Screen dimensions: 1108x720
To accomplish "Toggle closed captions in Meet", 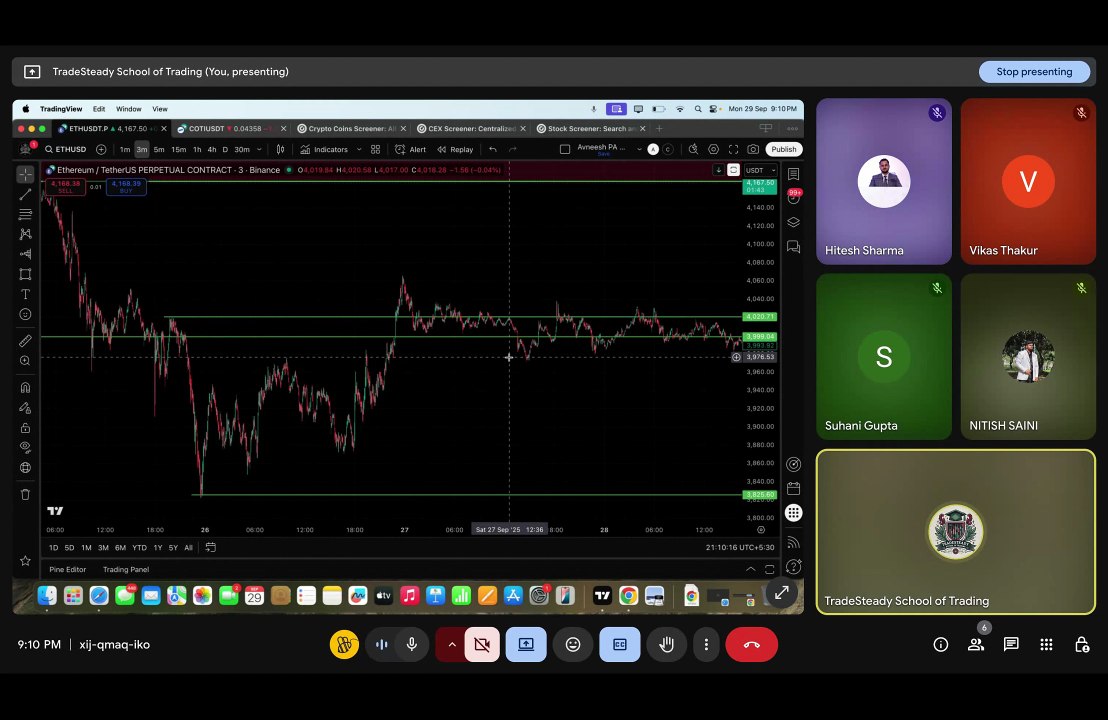I will [x=620, y=644].
